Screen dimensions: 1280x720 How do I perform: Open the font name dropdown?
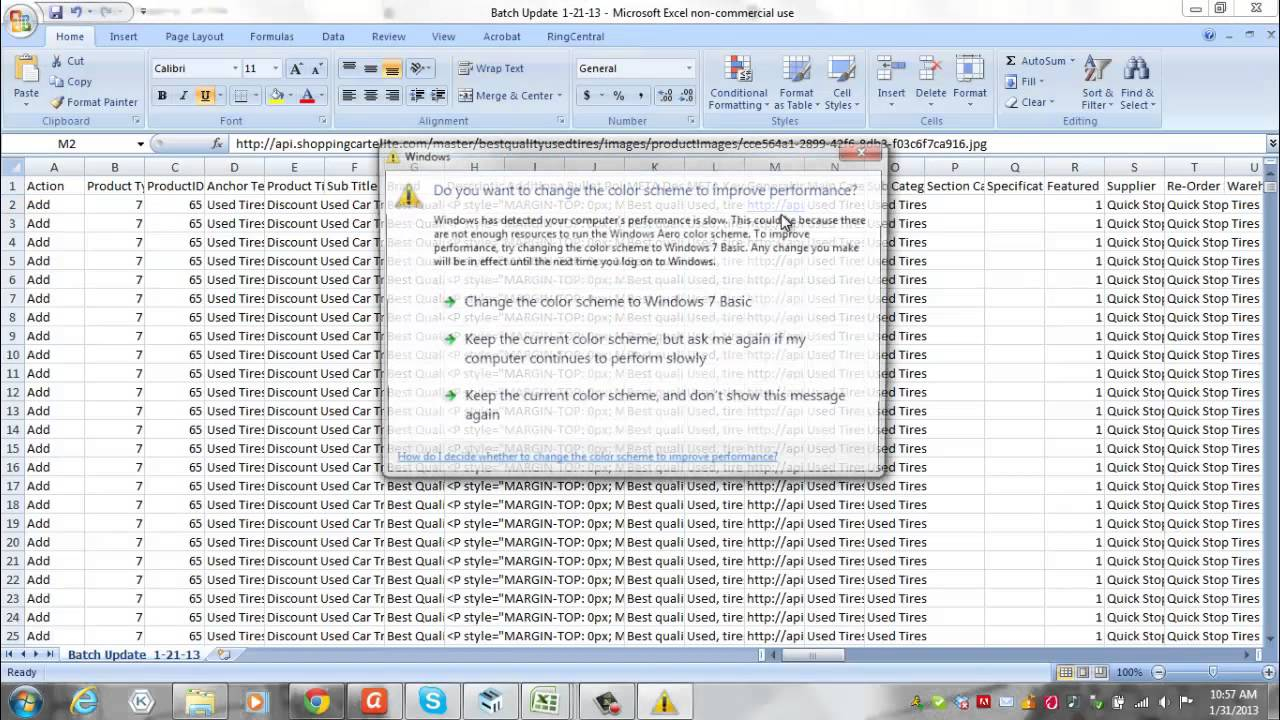(235, 69)
